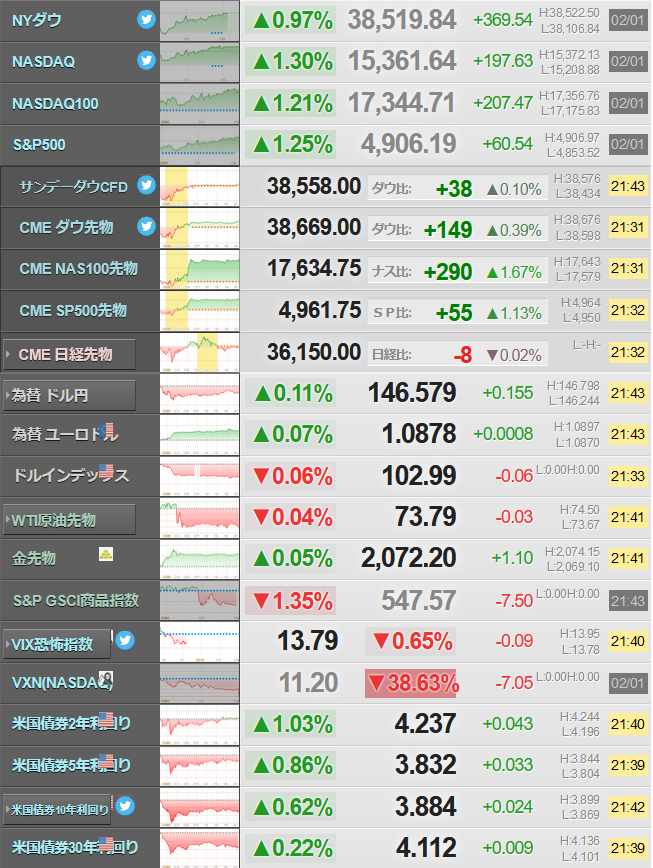Click the 02/01 date on NYダウ
The image size is (653, 868).
628,20
